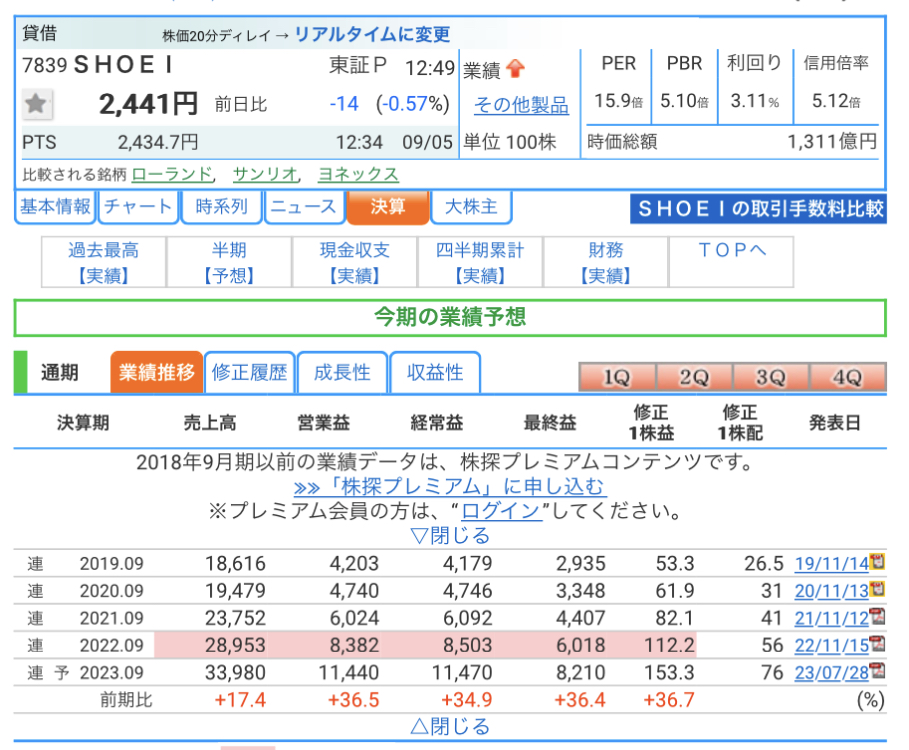Click the 2Q quarter button
Viewport: 909px width, 750px height.
click(694, 377)
